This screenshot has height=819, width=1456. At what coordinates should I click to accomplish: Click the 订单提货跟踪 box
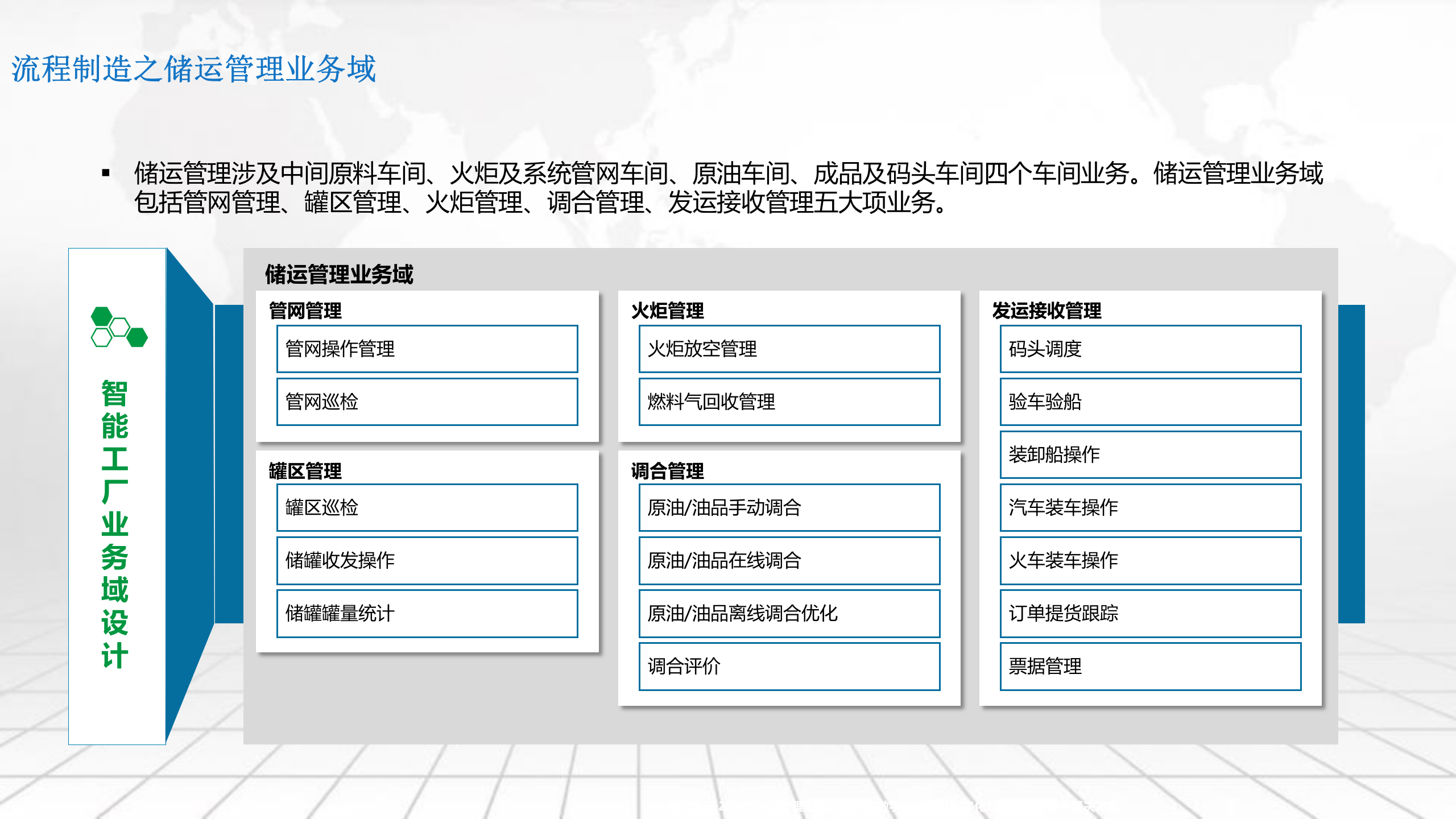point(1150,613)
